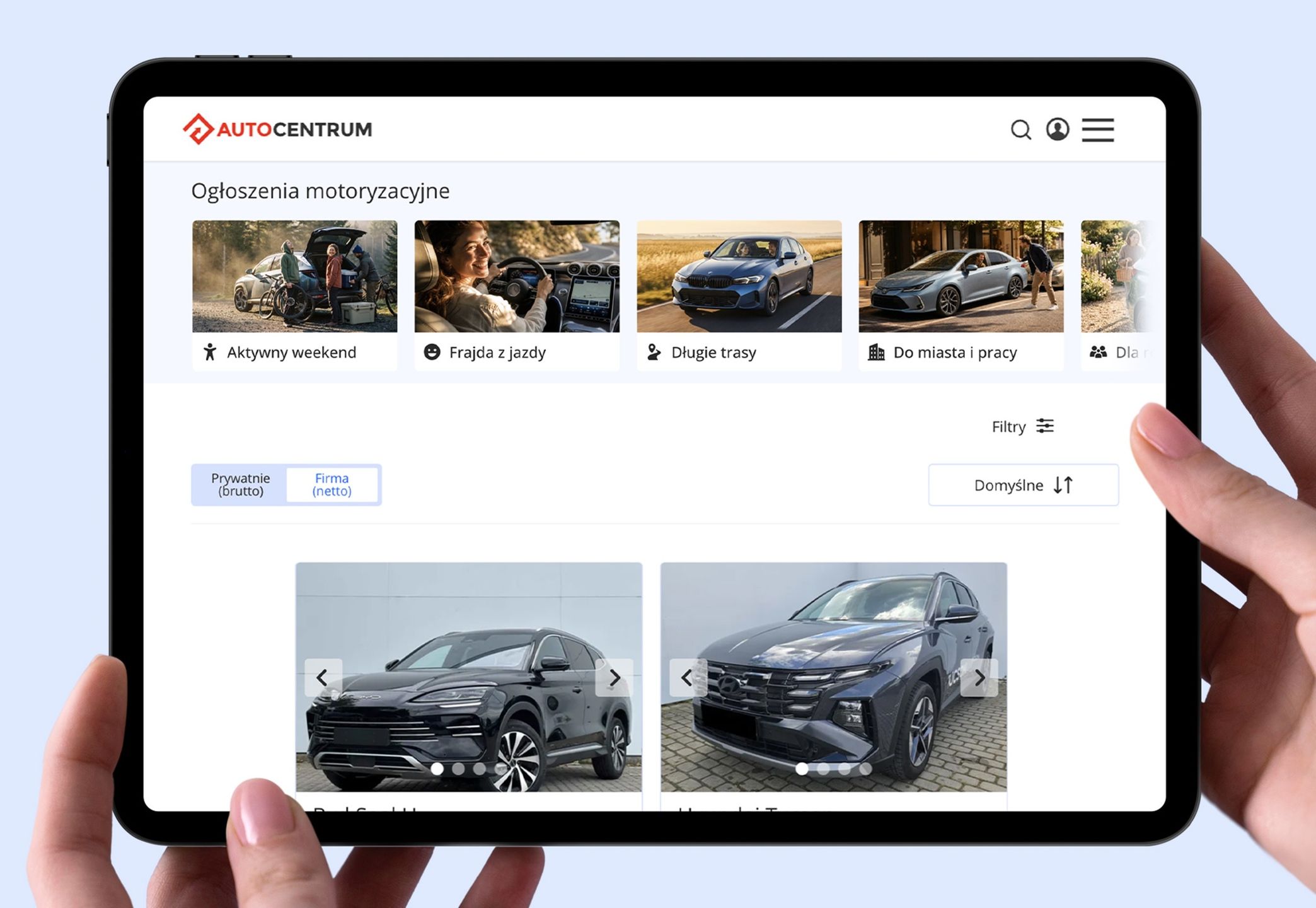
Task: Open the Domyślne sort dropdown
Action: pyautogui.click(x=1024, y=485)
